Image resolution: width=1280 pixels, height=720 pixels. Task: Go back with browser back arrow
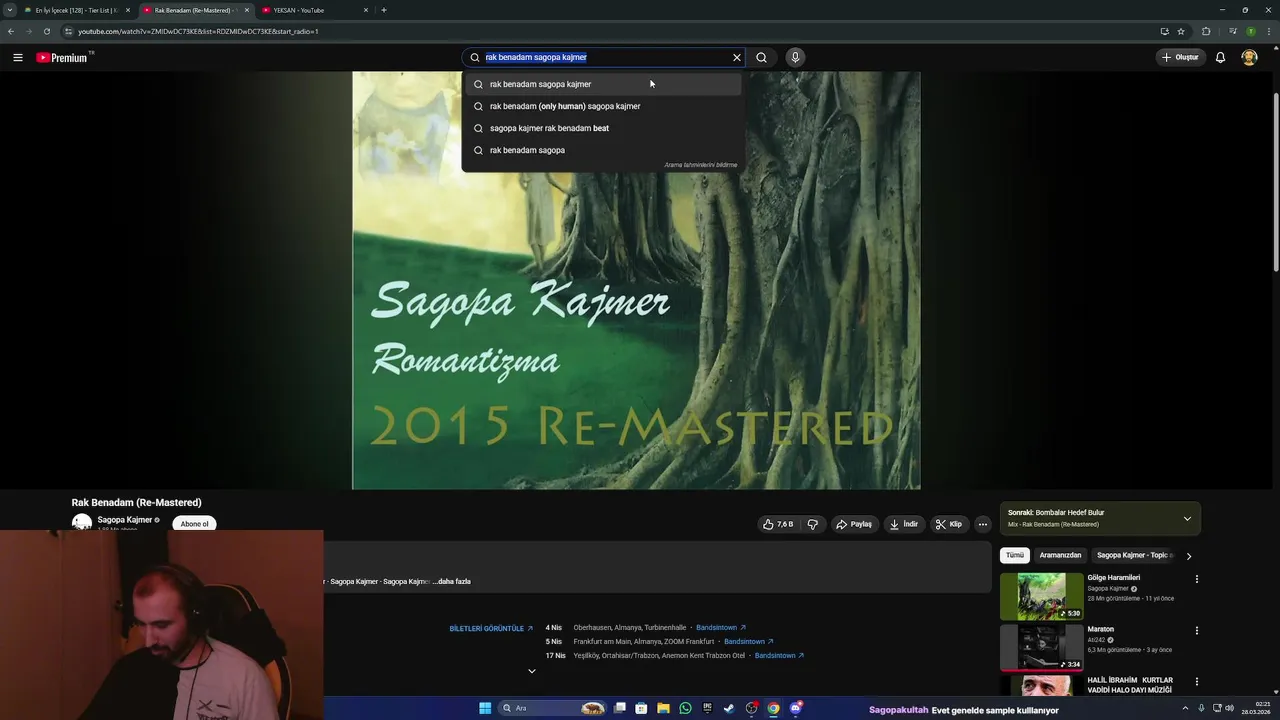[11, 31]
